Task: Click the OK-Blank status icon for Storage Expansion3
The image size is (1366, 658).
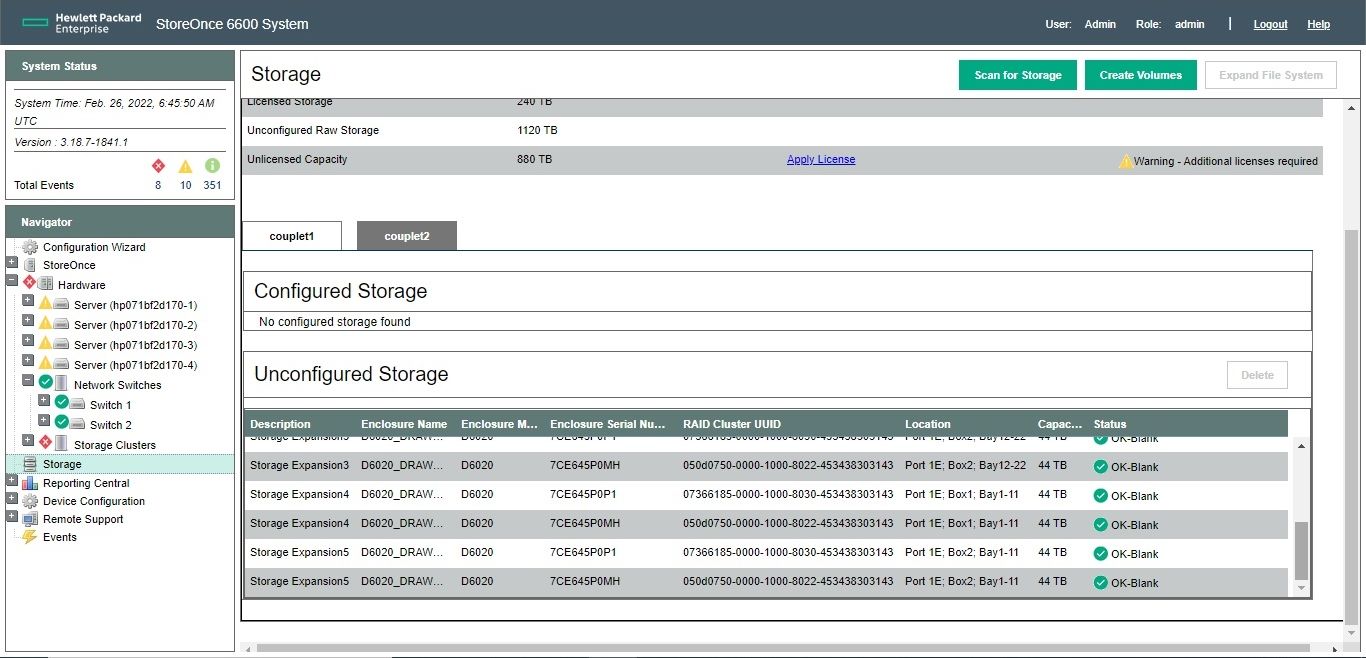Action: click(x=1101, y=467)
